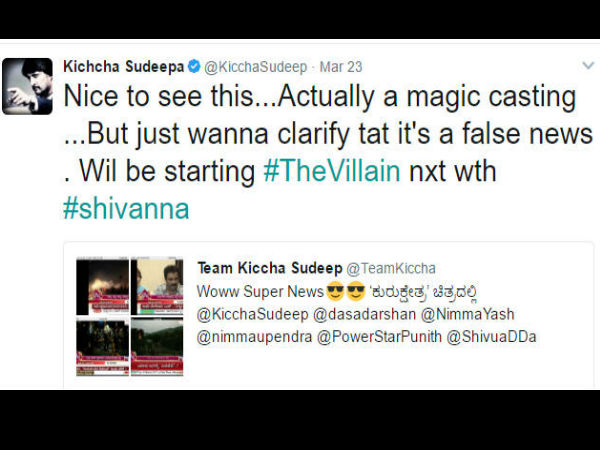Open Kichcha Sudeepa's profile avatar
The height and width of the screenshot is (450, 600).
[x=27, y=86]
